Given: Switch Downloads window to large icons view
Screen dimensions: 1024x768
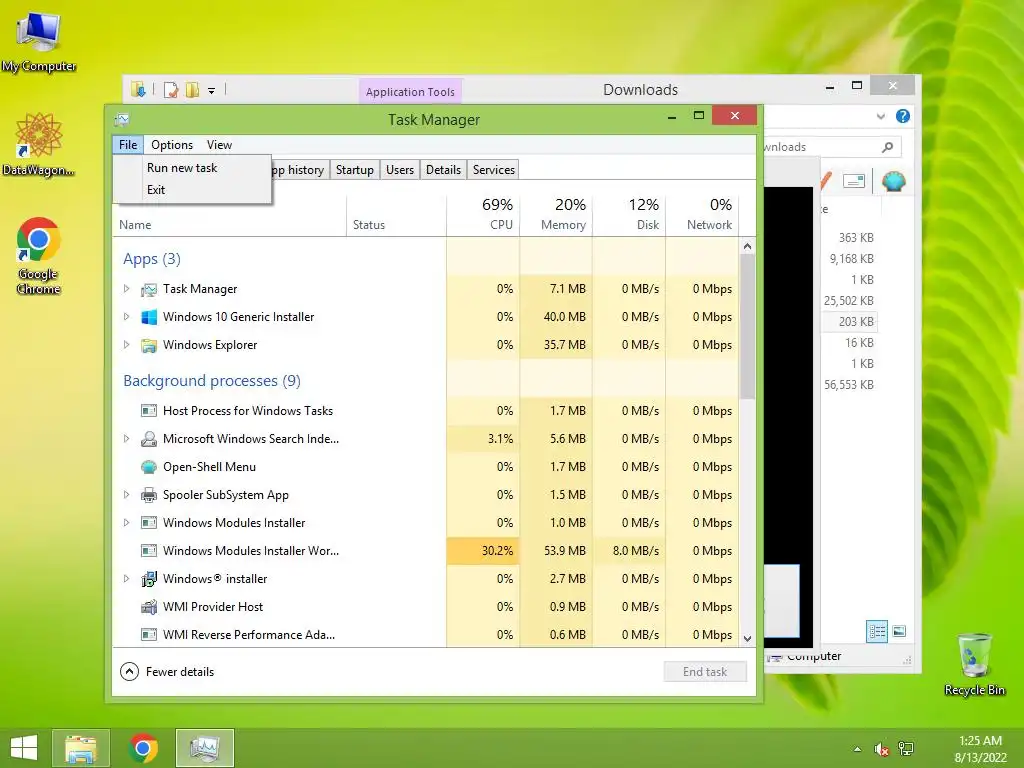Looking at the screenshot, I should 899,632.
